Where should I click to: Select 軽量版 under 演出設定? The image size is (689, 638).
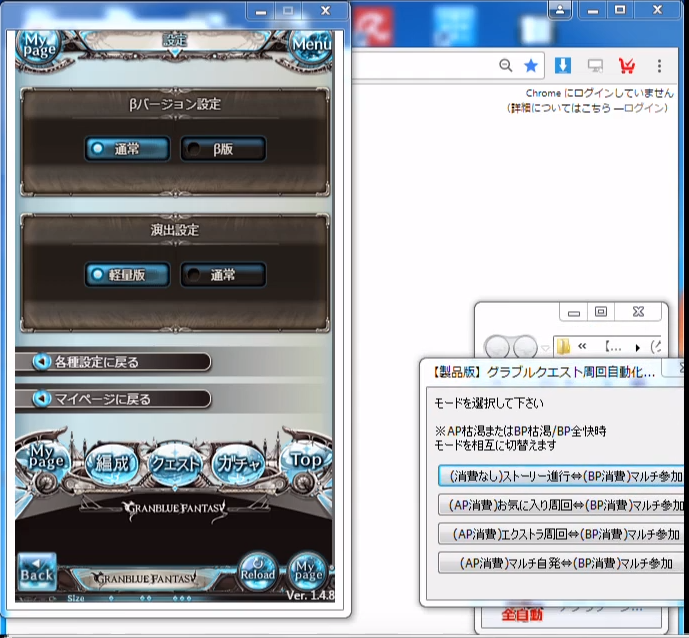(127, 275)
